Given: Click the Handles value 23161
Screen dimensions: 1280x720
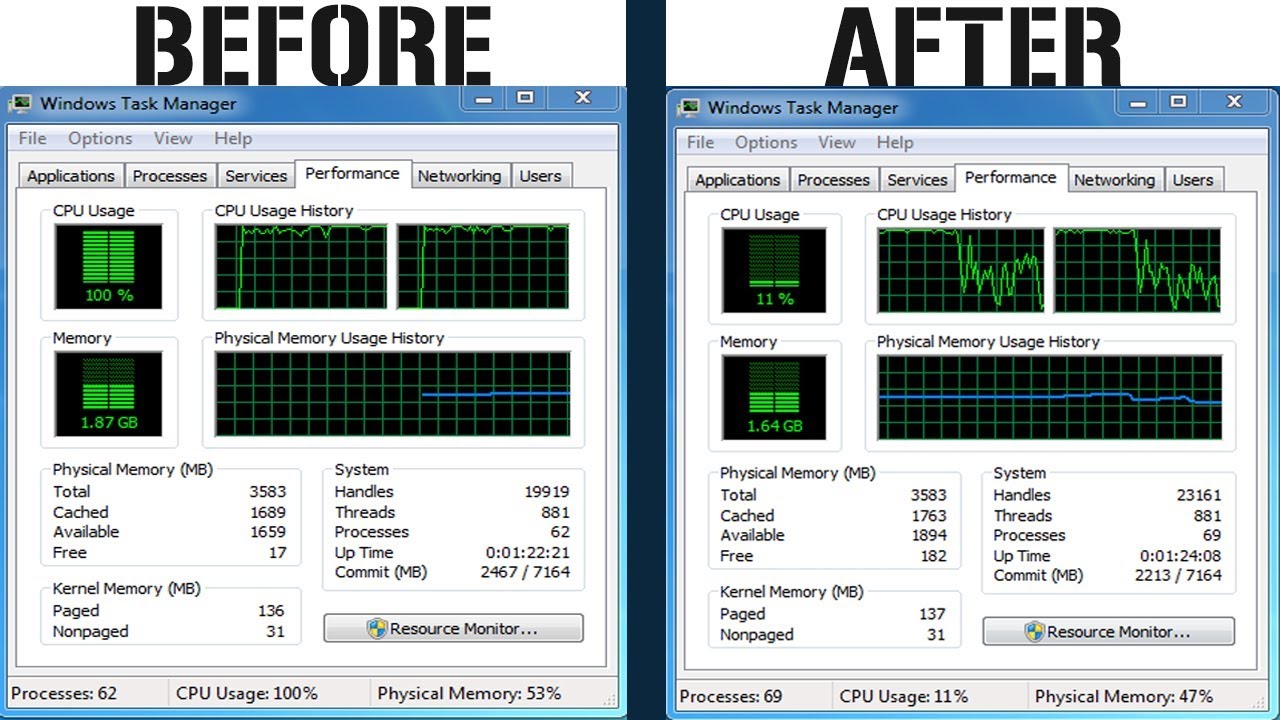Looking at the screenshot, I should pos(1199,495).
